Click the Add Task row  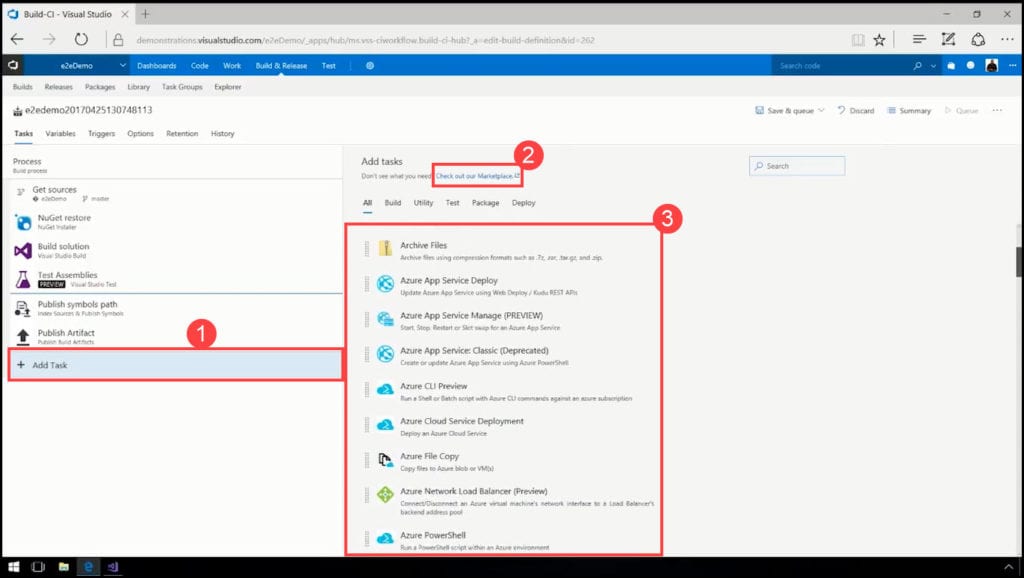tap(176, 365)
